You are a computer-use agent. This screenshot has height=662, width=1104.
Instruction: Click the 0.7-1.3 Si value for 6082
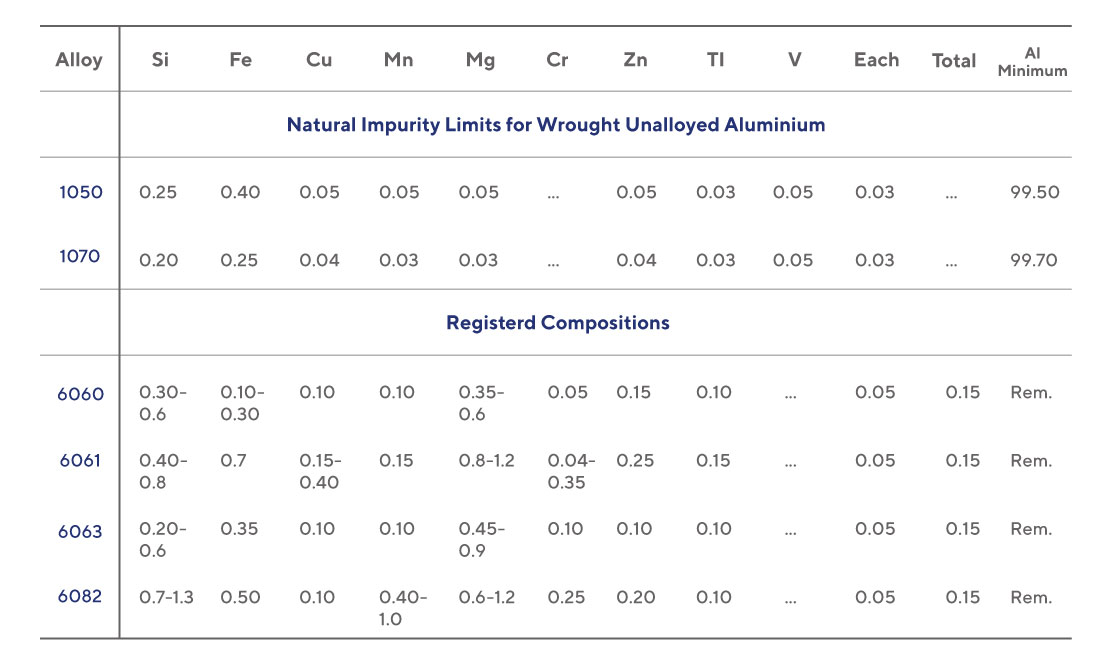point(166,597)
